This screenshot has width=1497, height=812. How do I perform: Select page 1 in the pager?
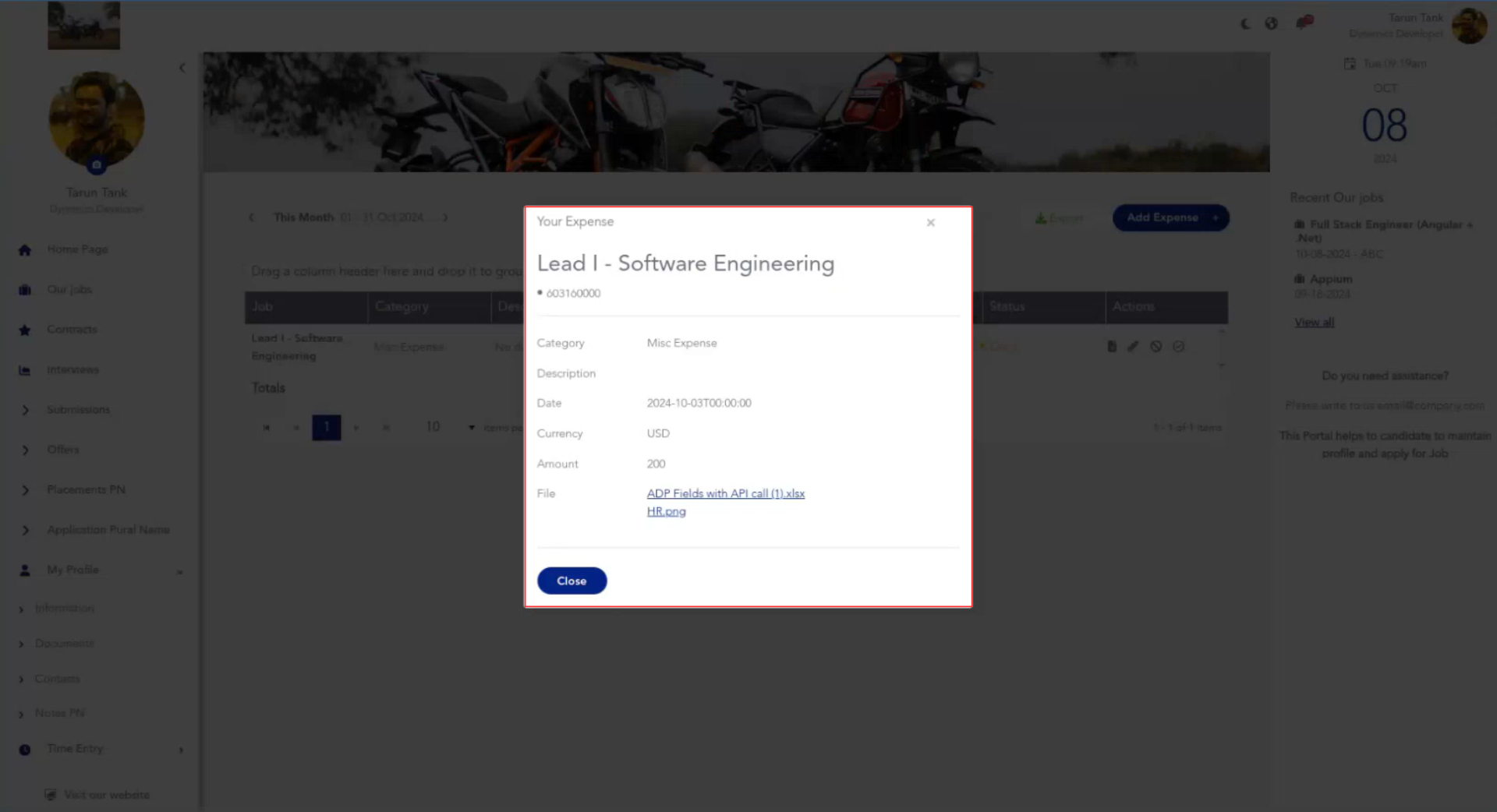[x=326, y=427]
